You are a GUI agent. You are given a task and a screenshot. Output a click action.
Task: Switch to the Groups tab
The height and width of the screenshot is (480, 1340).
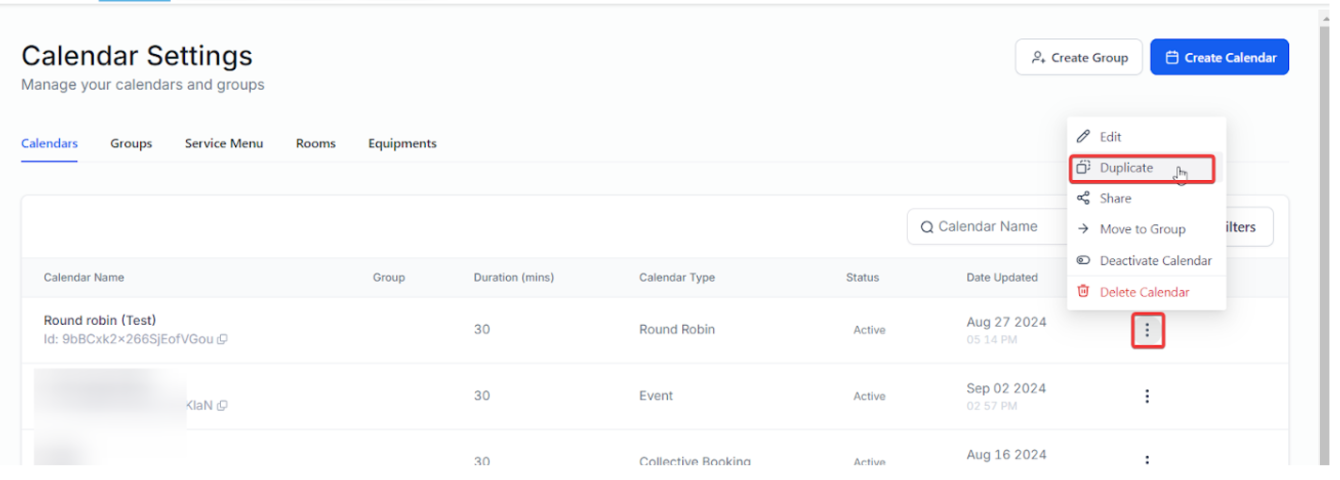click(131, 143)
